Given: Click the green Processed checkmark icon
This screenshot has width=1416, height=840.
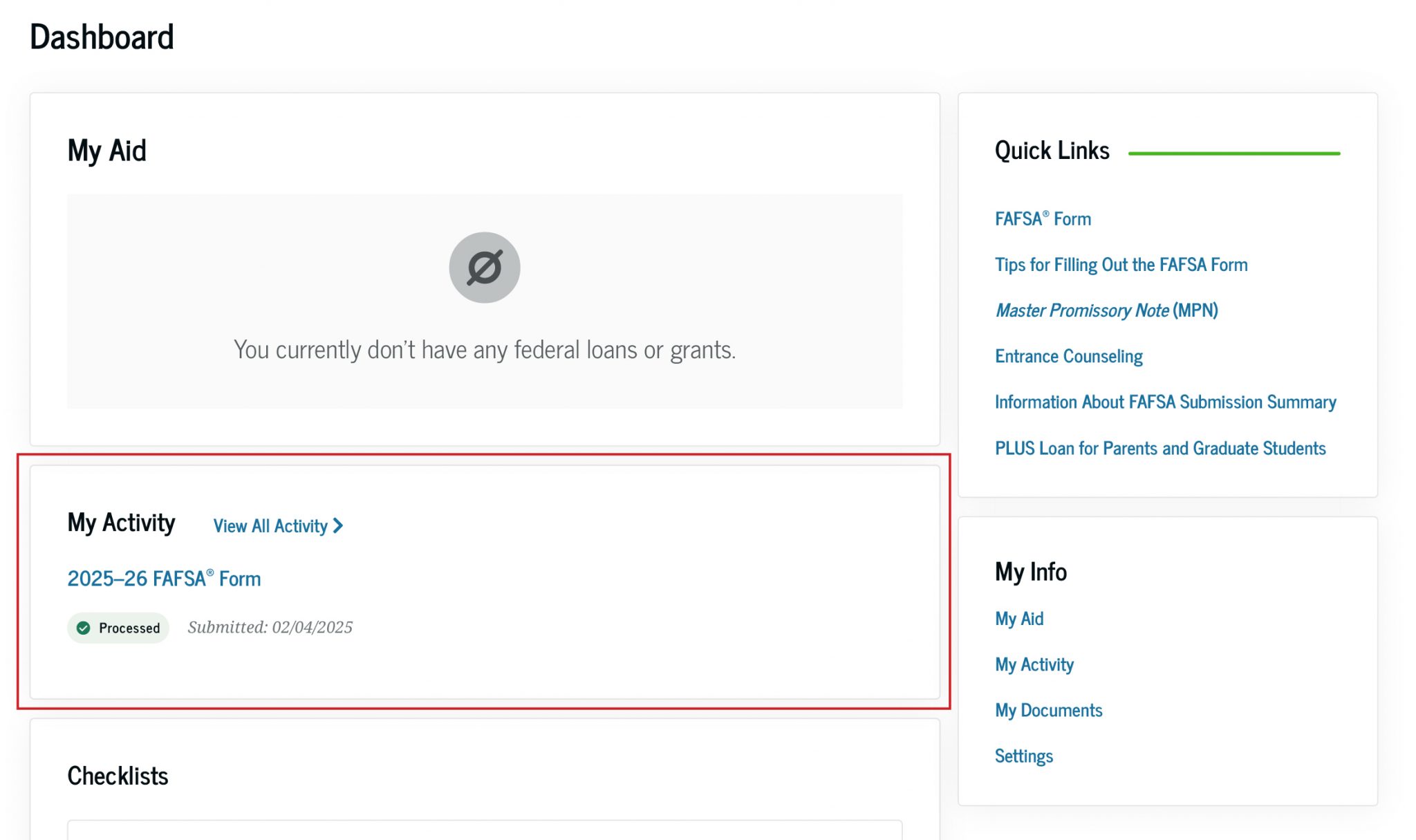Looking at the screenshot, I should tap(84, 628).
